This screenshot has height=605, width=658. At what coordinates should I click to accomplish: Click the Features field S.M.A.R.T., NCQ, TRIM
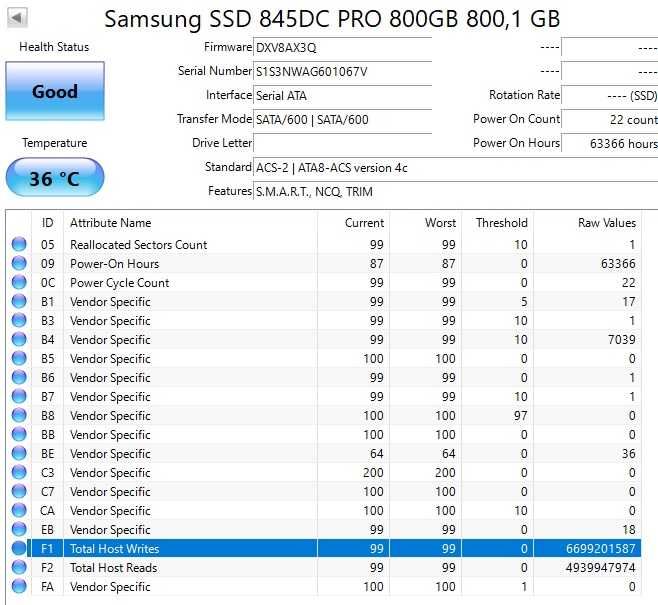(456, 191)
